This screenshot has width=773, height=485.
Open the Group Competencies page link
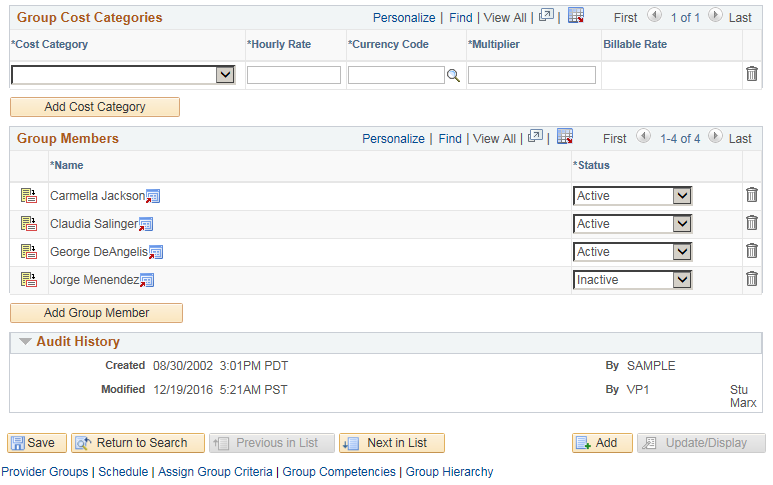tap(339, 472)
